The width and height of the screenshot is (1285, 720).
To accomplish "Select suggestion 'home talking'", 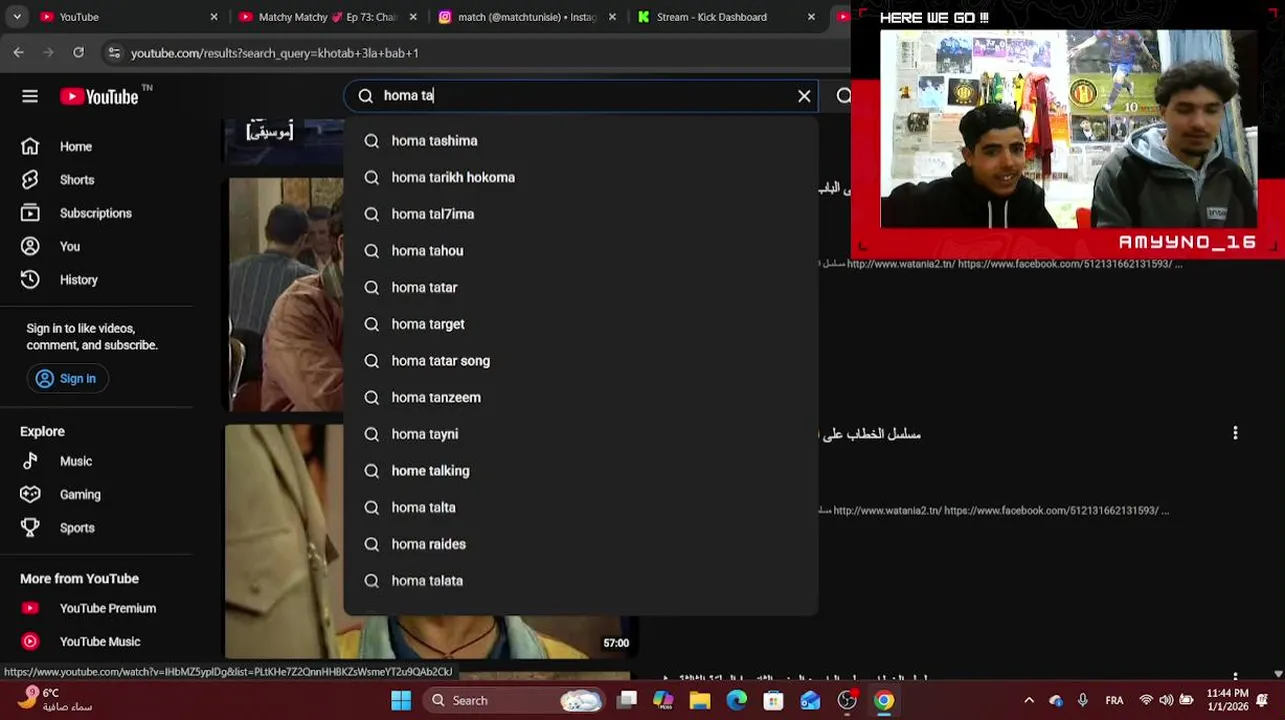I will [x=580, y=471].
